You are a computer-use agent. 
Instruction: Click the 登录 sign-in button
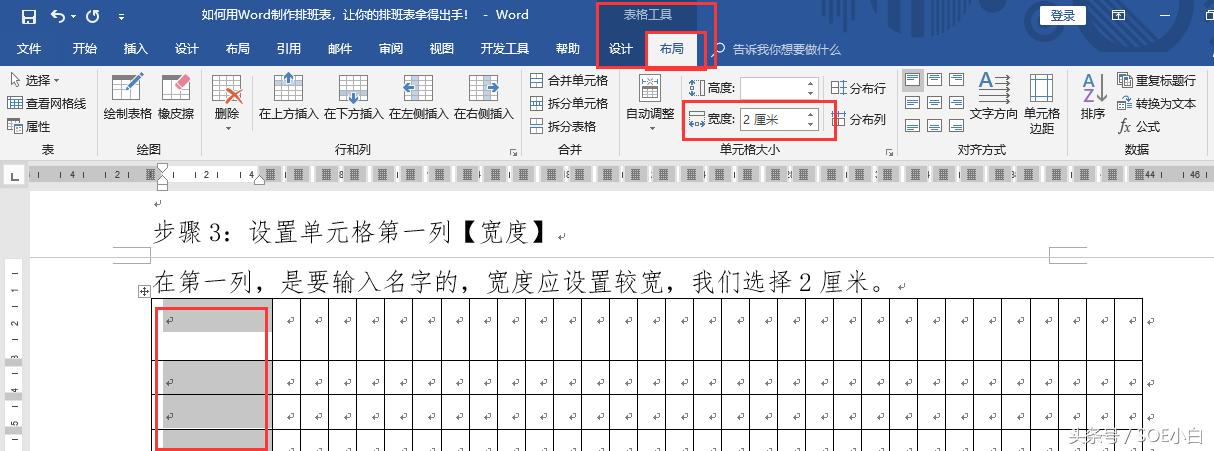(1063, 15)
